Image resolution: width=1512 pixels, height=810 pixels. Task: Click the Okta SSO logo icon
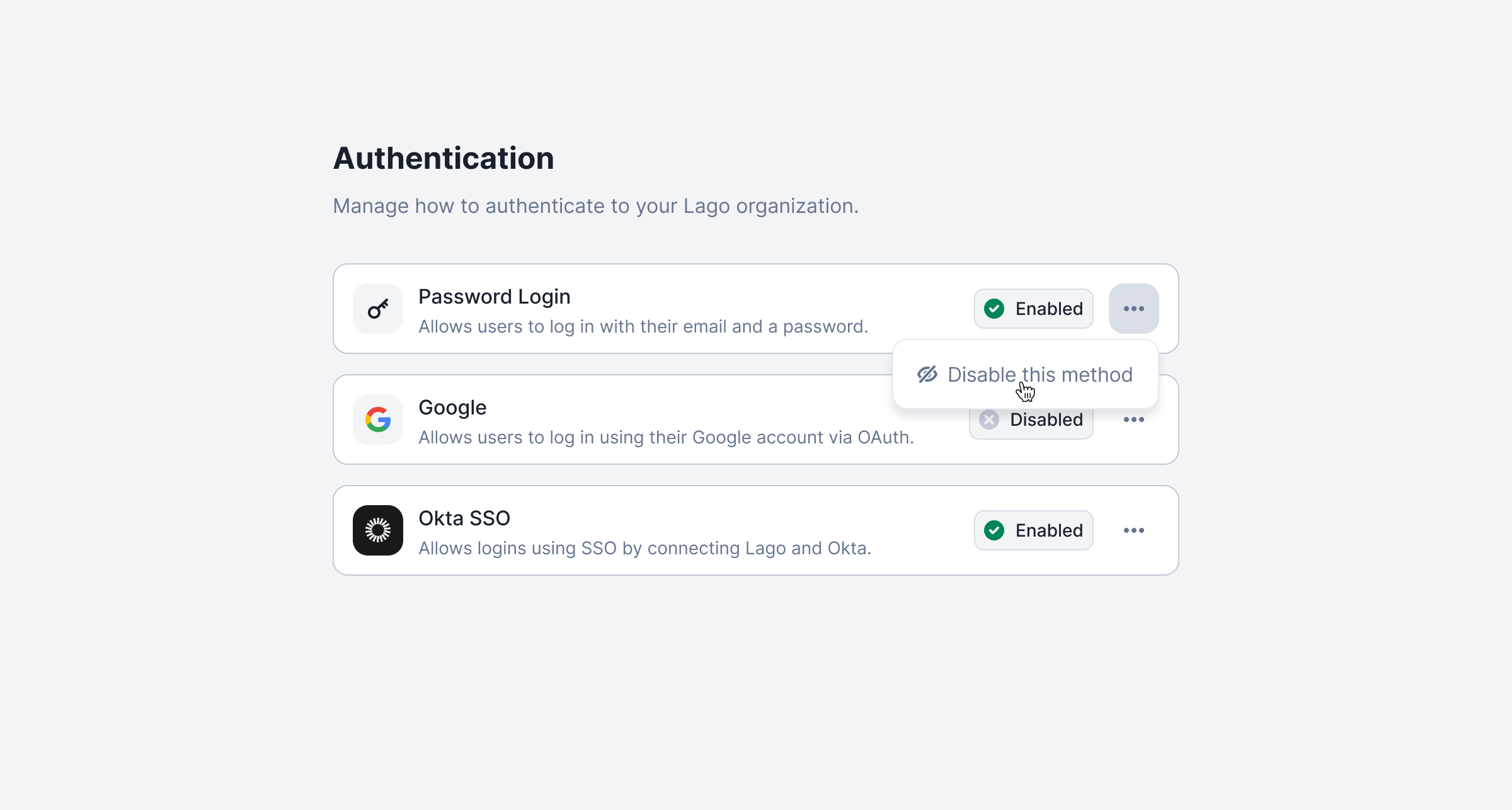click(377, 530)
